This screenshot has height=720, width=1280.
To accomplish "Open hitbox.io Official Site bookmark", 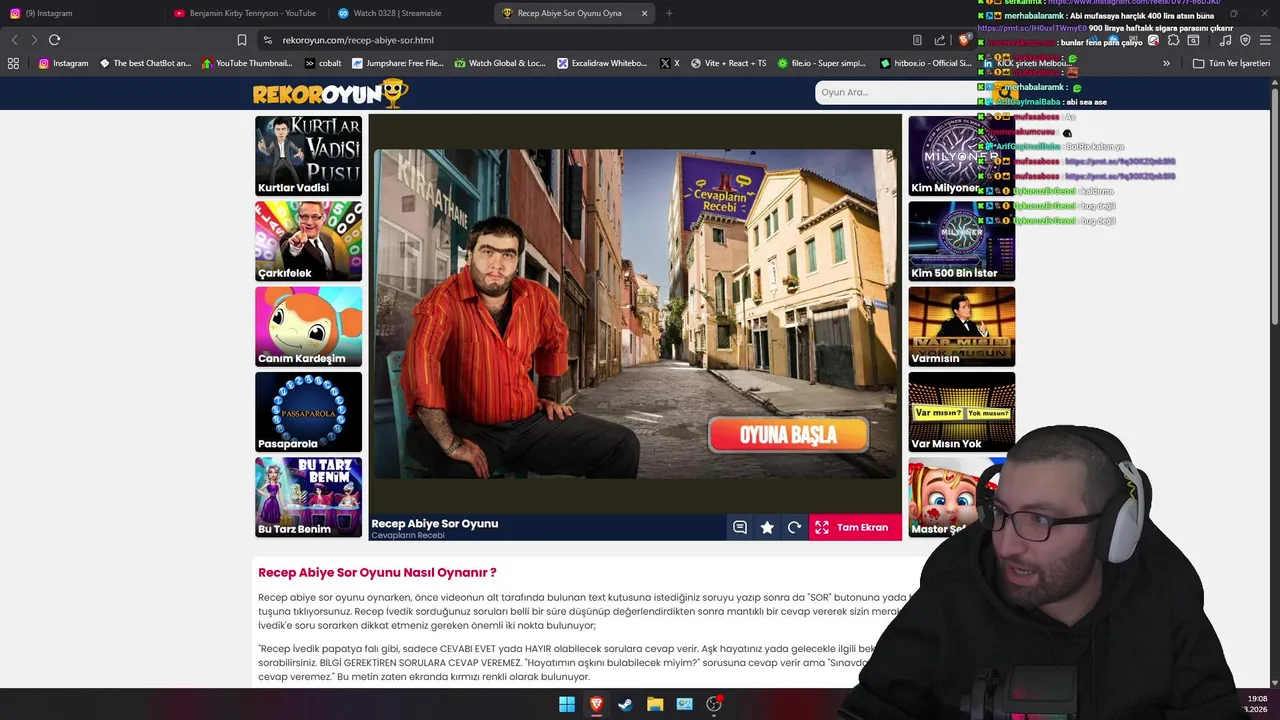I will 926,63.
